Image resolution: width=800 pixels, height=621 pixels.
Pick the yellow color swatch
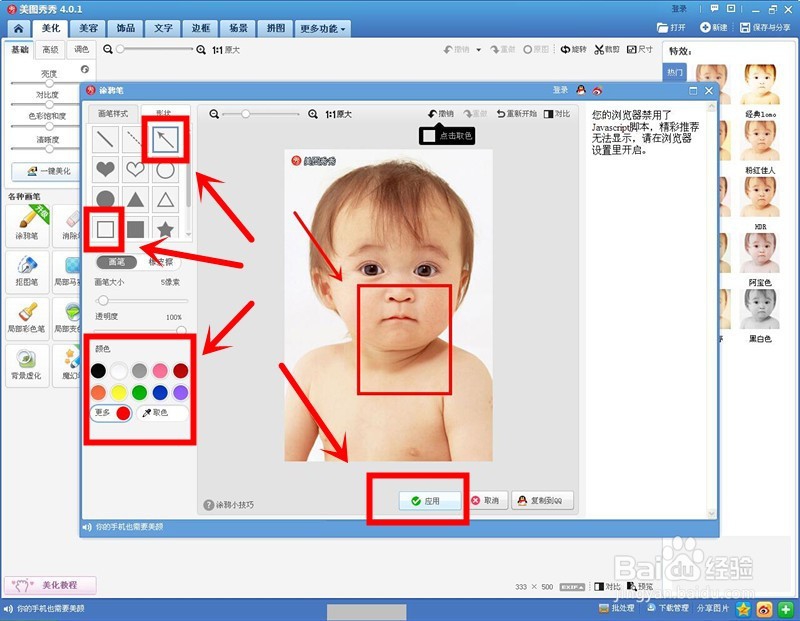coord(119,392)
